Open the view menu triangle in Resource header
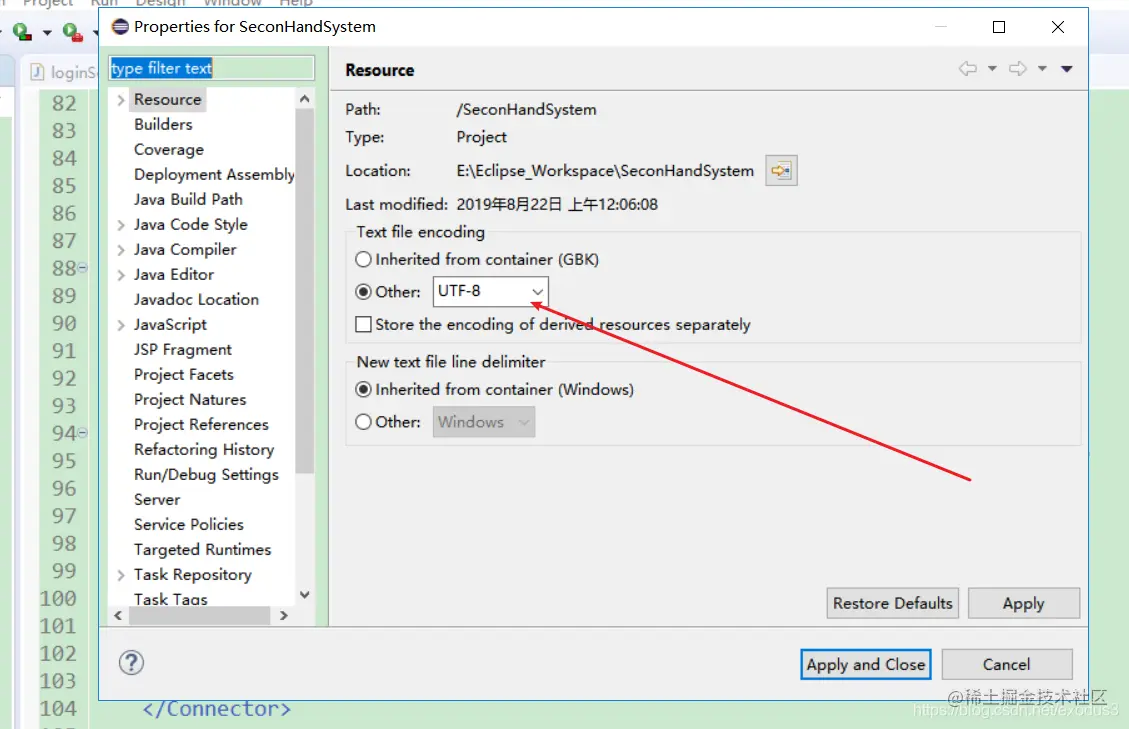Screen dimensions: 1129x729 (1067, 69)
